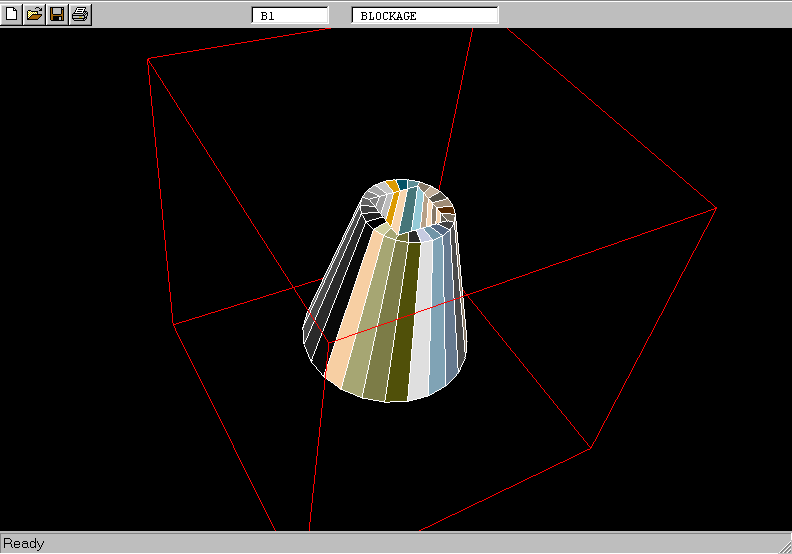792x554 pixels.
Task: Select the right-most corner of the red wireframe box
Action: tap(716, 208)
